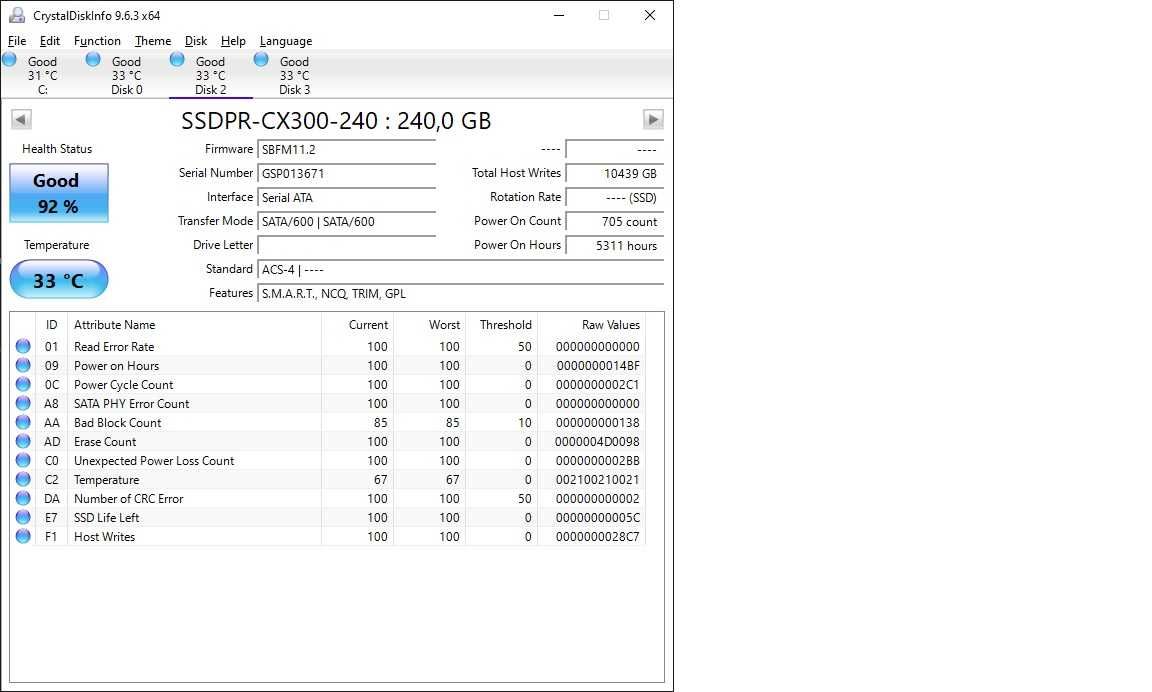Click the Standard field ACS-4
This screenshot has width=1152, height=692.
point(461,270)
